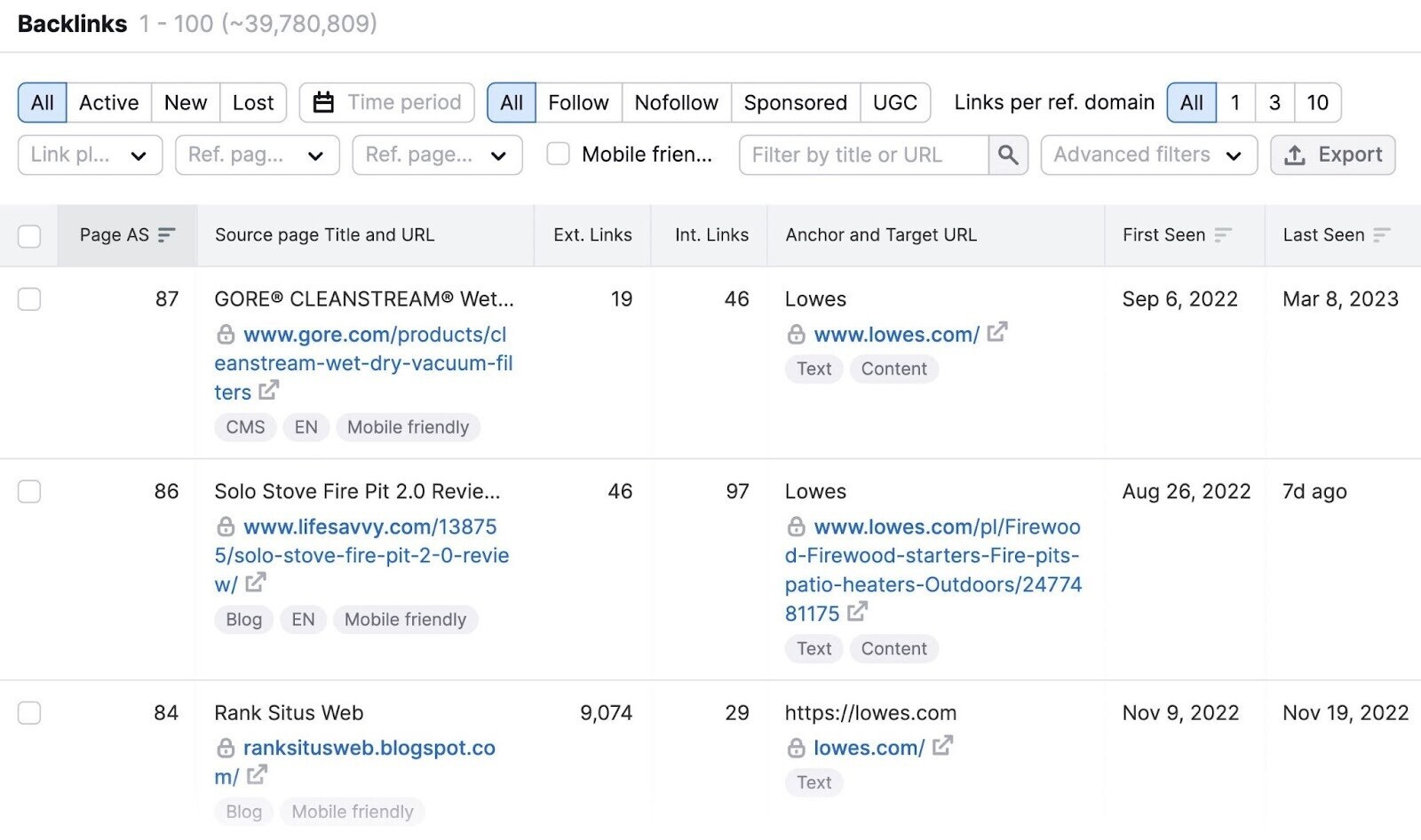1421x840 pixels.
Task: Open ranksitusweb.blogspot.com link
Action: pos(355,762)
